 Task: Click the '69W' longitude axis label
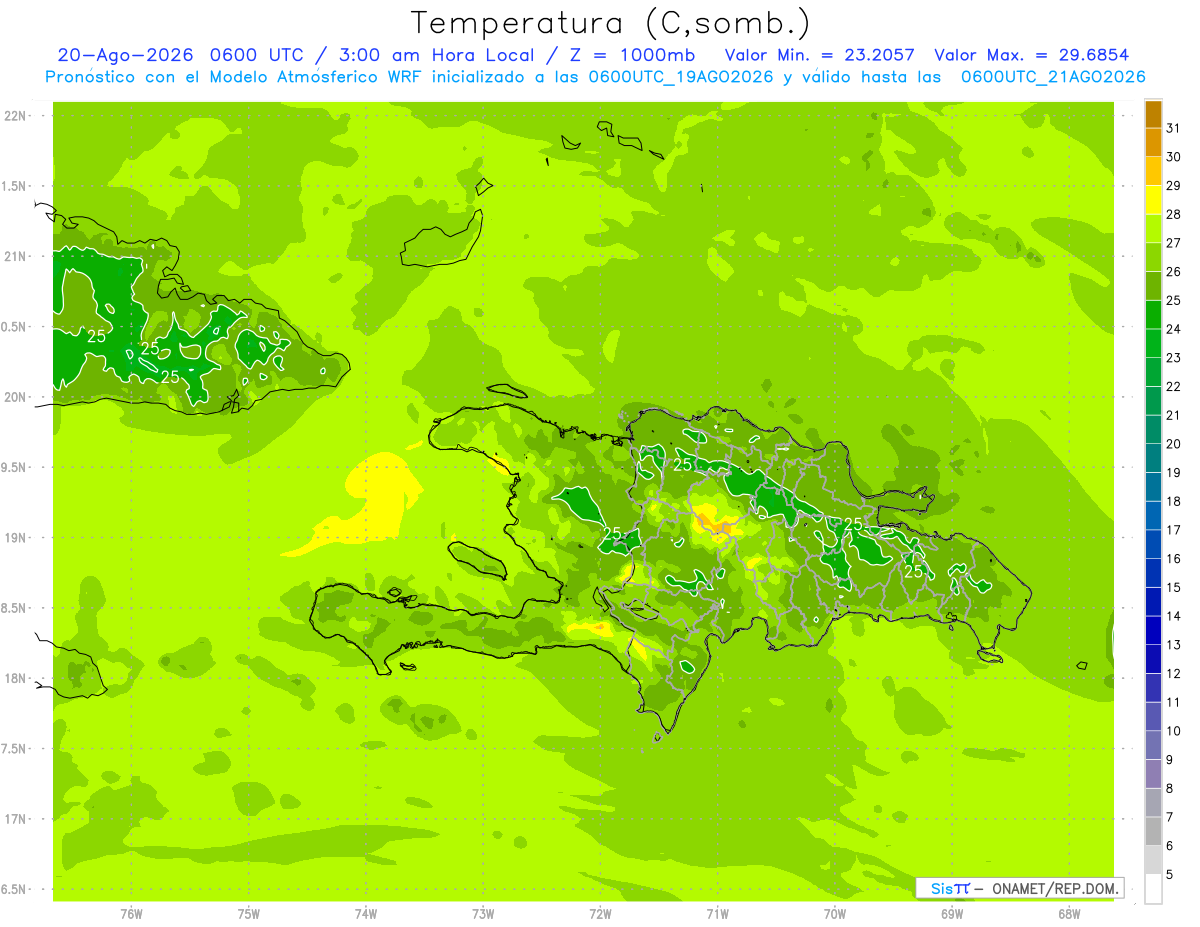click(952, 914)
